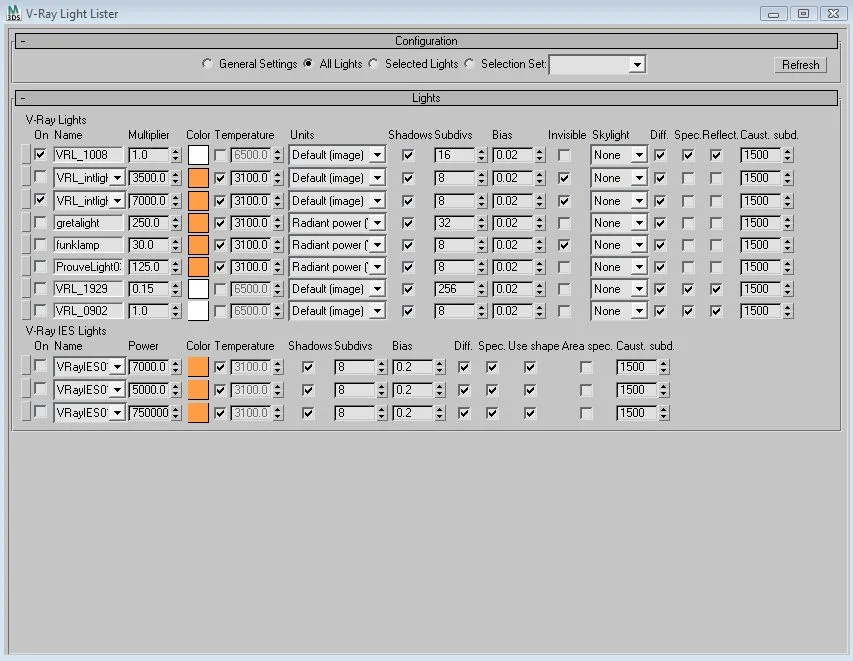Adjust the VRL_1008 subdivs spinner arrows
Screen dimensions: 853x661
pyautogui.click(x=481, y=155)
